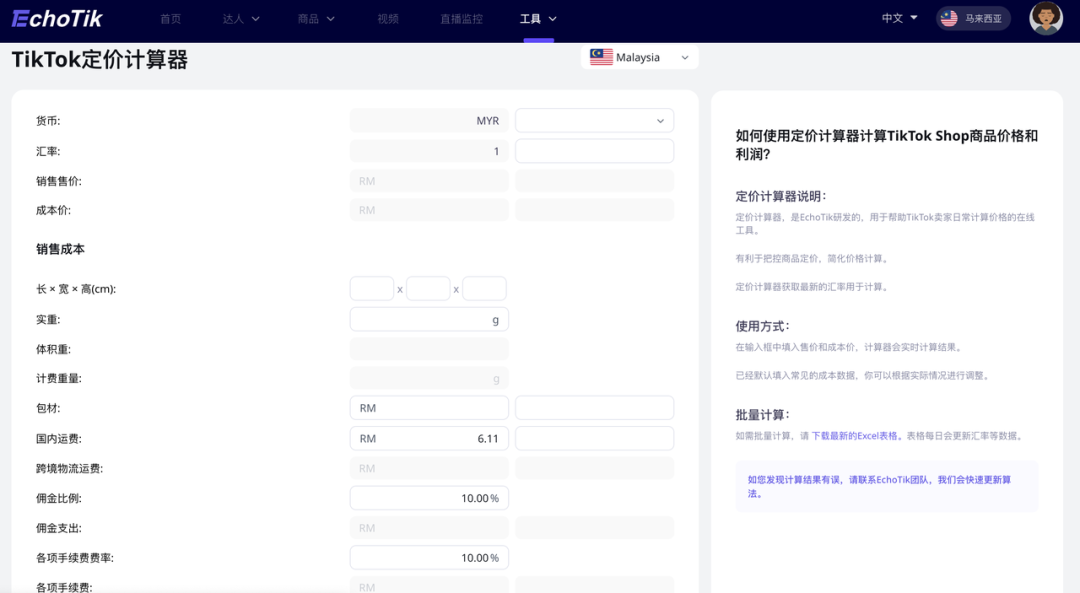The width and height of the screenshot is (1080, 593).
Task: Click the 国内运费 secondary currency field
Action: (x=594, y=438)
